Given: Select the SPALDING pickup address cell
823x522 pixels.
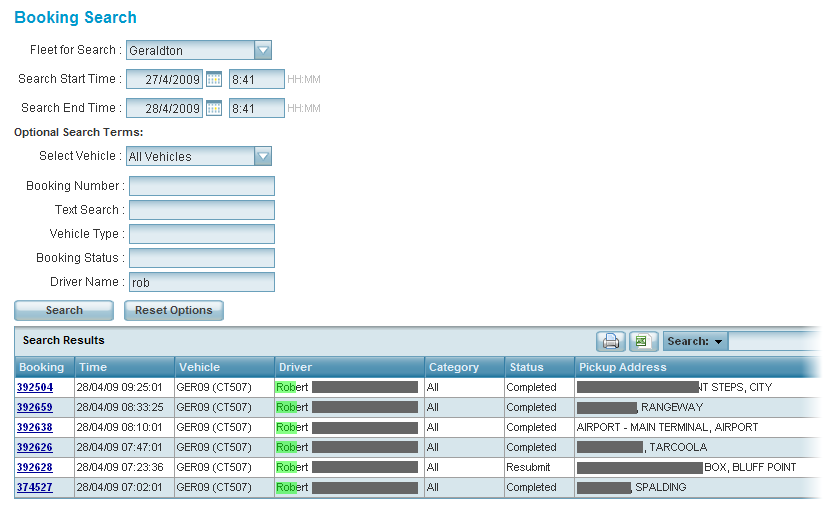Looking at the screenshot, I should pyautogui.click(x=698, y=487).
